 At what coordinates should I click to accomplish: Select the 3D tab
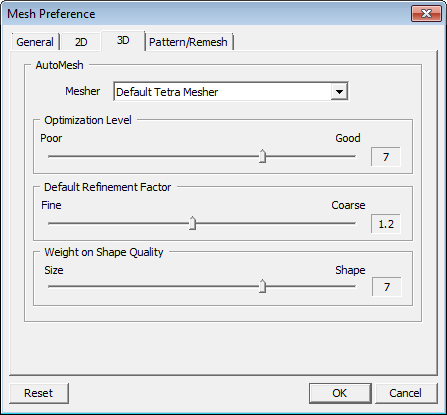pos(123,41)
